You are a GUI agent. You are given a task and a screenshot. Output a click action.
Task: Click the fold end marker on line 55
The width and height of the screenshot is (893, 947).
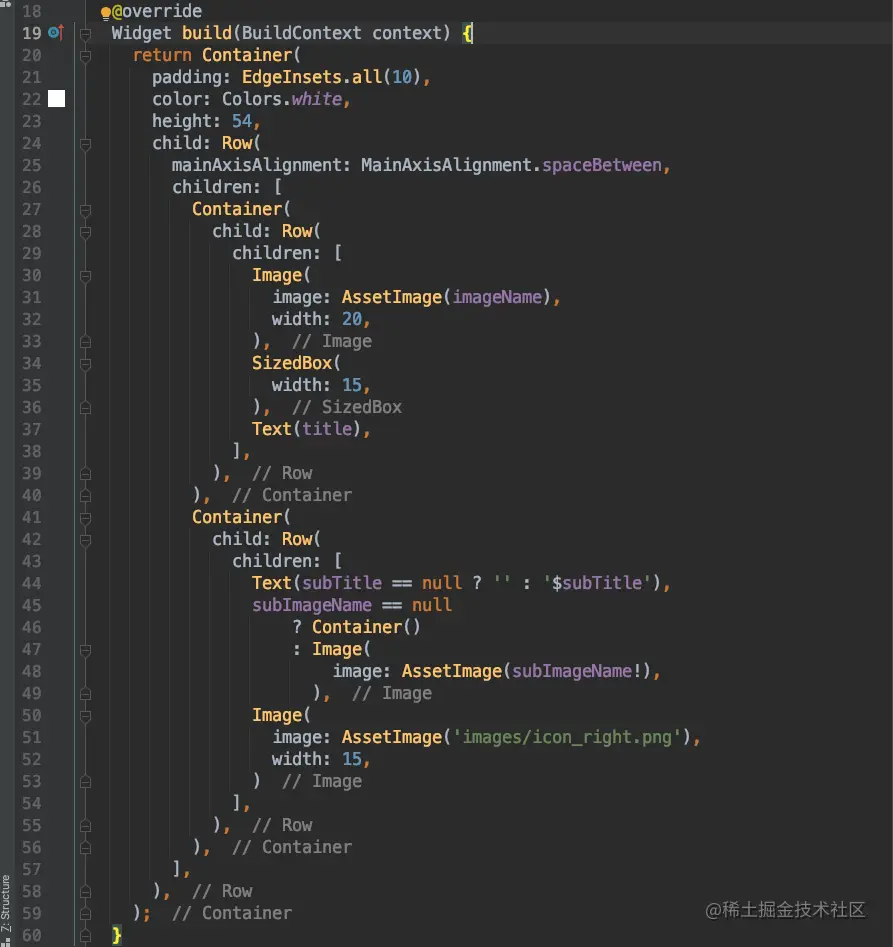point(85,826)
